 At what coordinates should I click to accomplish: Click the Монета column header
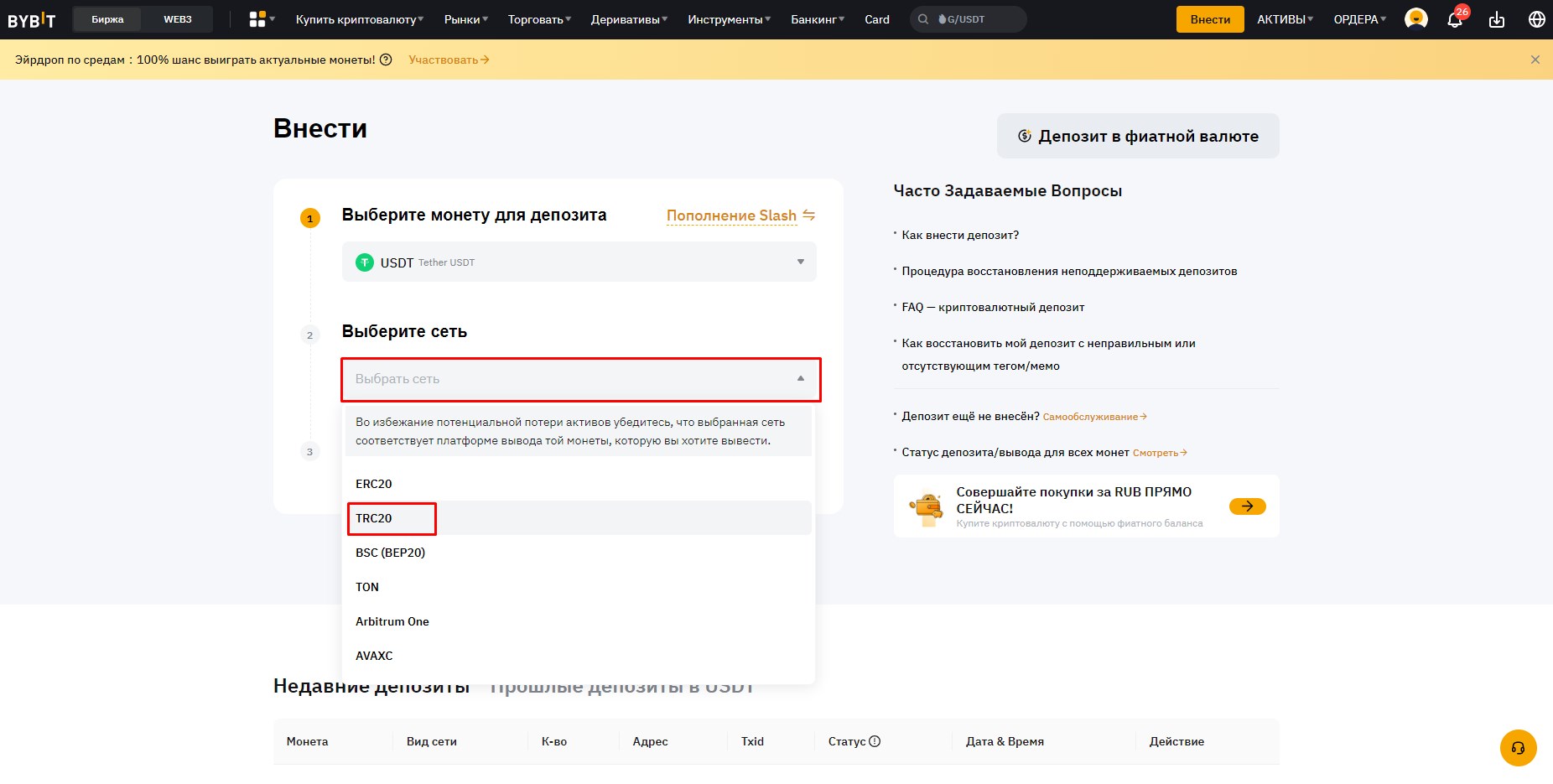307,741
